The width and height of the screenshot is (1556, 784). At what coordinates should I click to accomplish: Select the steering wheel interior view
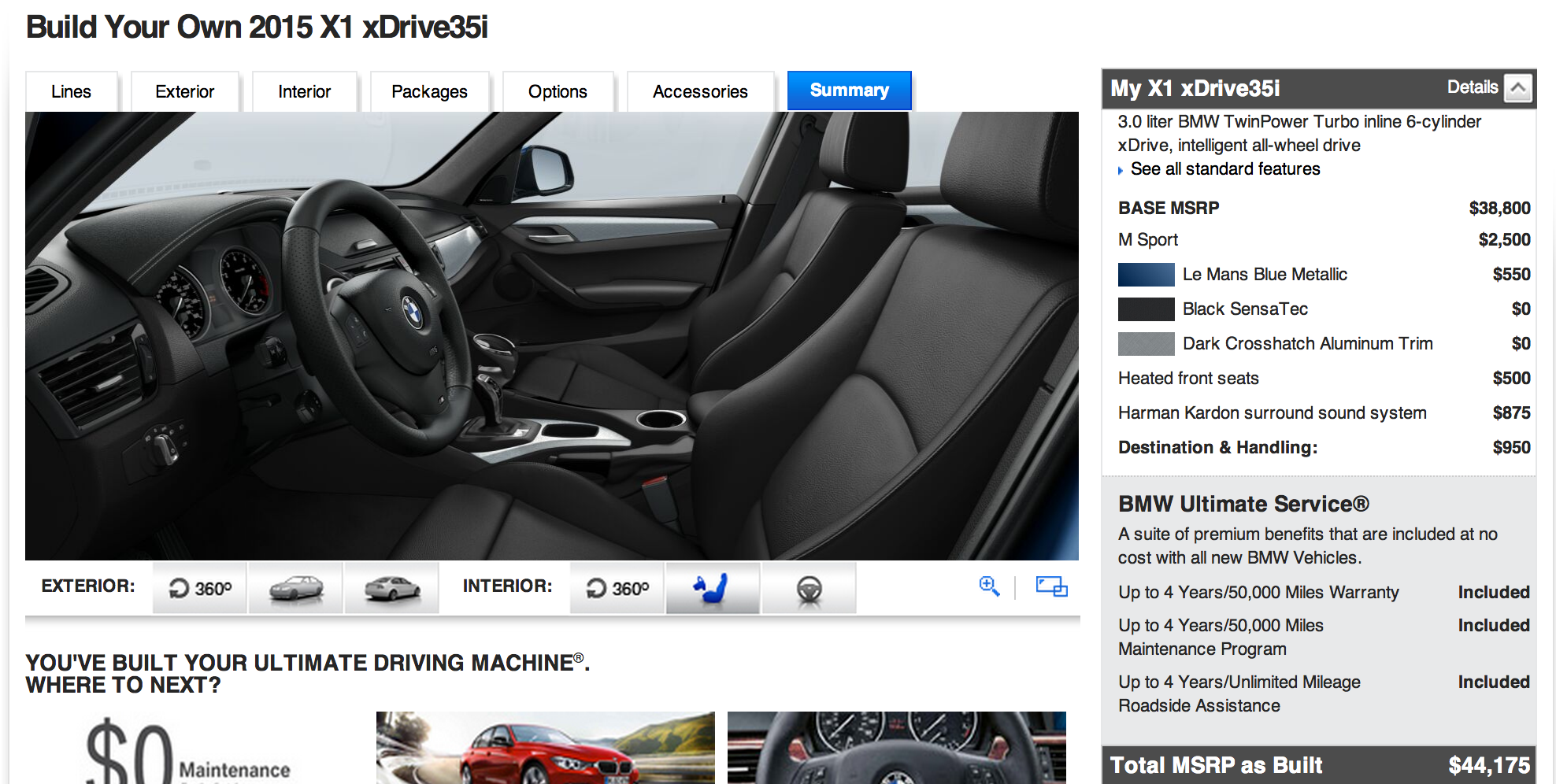pyautogui.click(x=809, y=588)
